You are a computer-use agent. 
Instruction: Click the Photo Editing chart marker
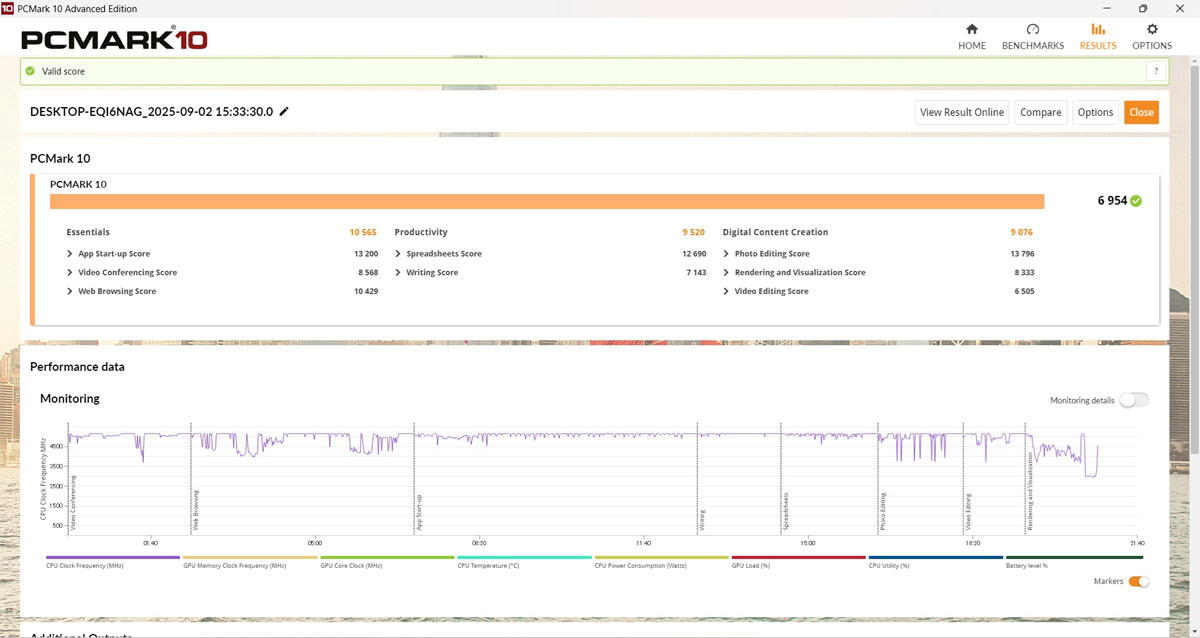point(882,511)
